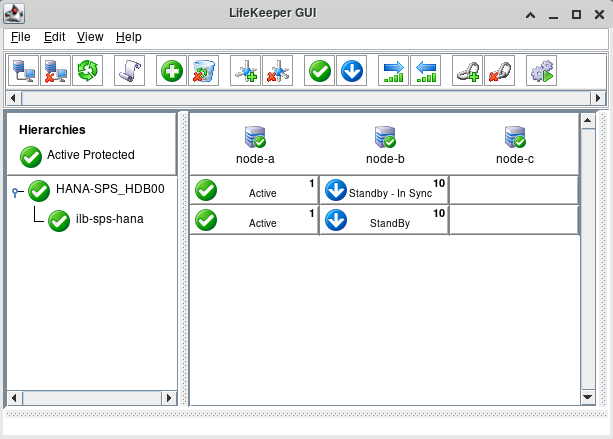Select ilb-sps-hana in the hierarchy tree
Image resolution: width=613 pixels, height=439 pixels.
click(109, 219)
